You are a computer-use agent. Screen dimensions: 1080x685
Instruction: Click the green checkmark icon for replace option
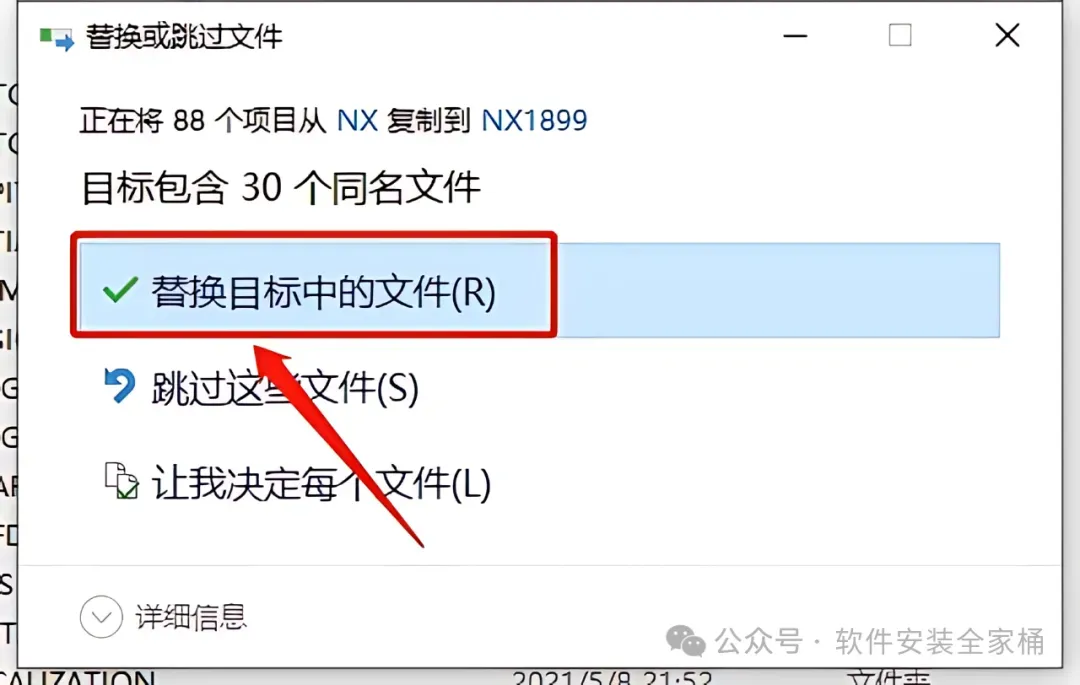point(120,291)
